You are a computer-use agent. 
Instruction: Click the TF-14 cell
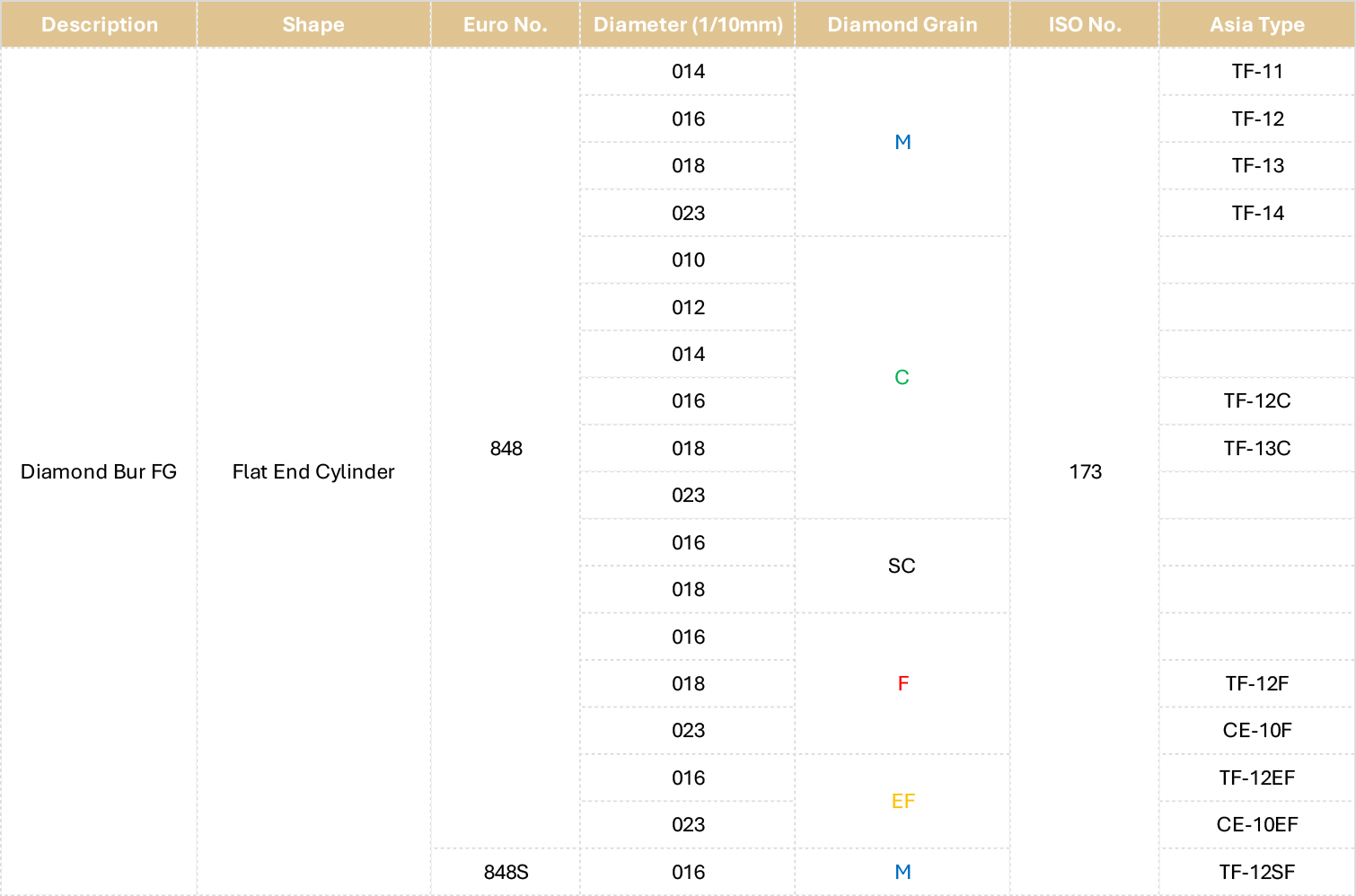1257,213
